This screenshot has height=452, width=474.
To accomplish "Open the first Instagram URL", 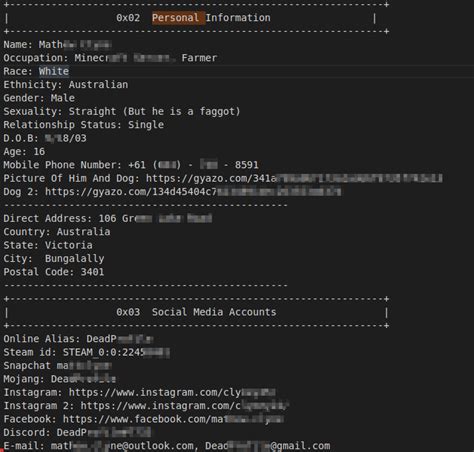I will coord(172,393).
